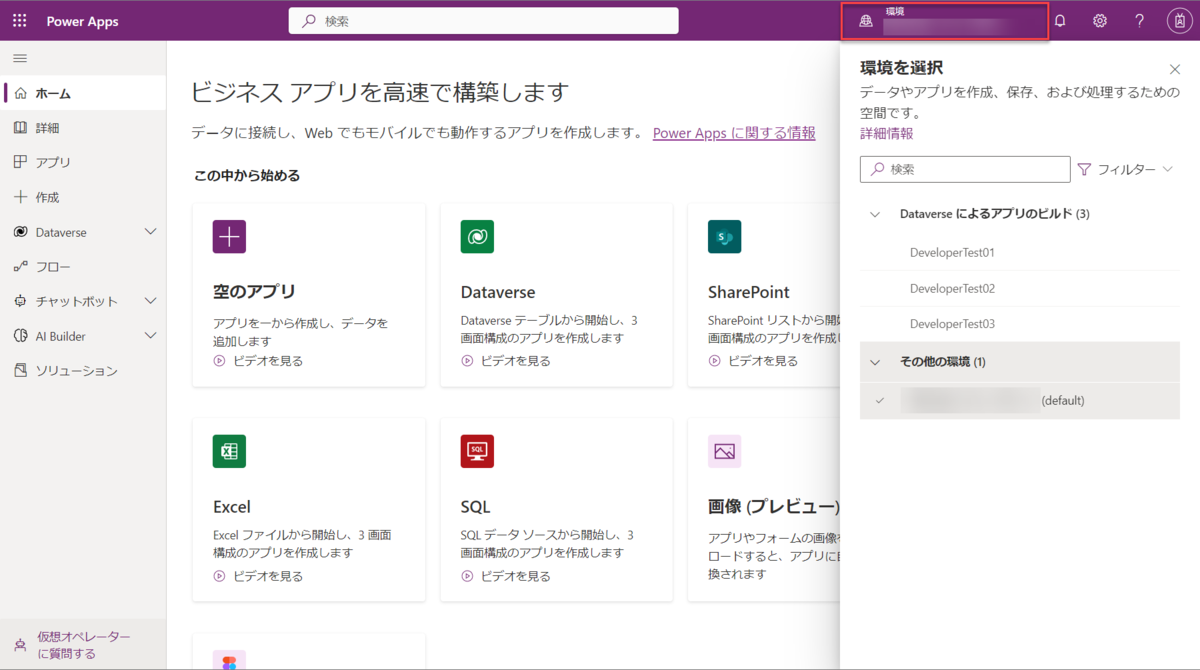Viewport: 1200px width, 670px height.
Task: Select environment DeveloperTest01
Action: coord(1020,253)
